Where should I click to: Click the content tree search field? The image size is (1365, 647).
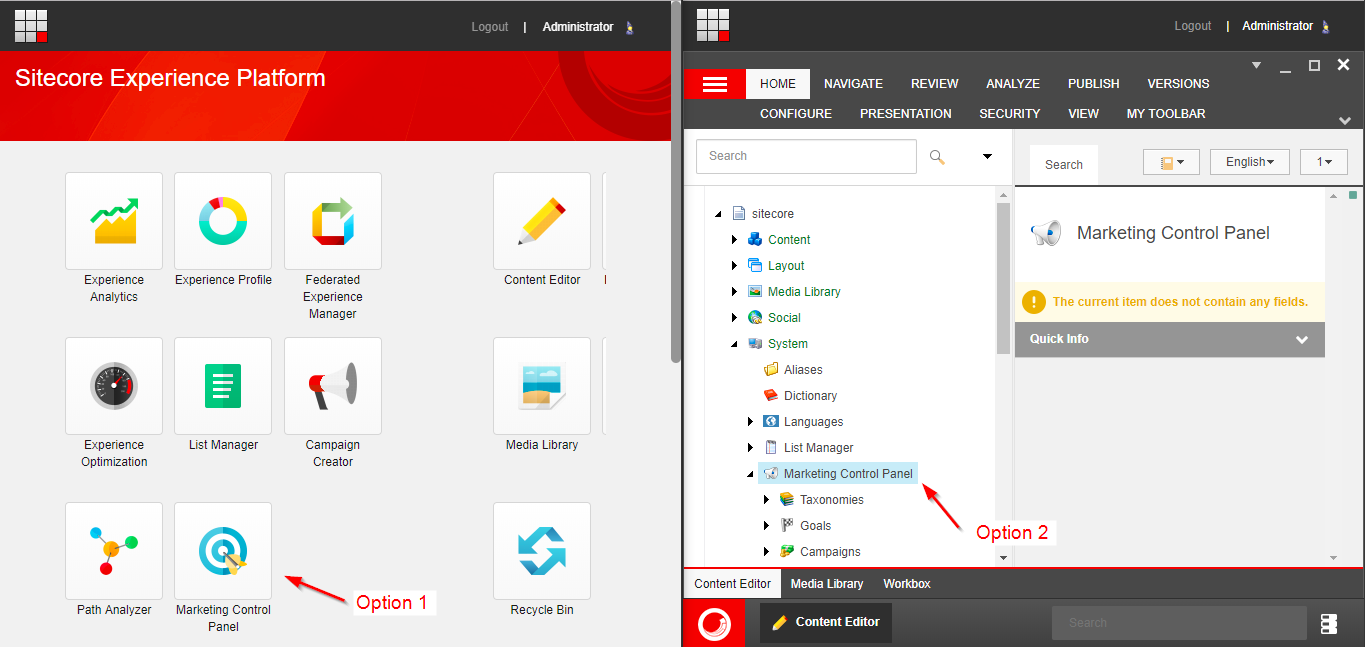click(805, 156)
